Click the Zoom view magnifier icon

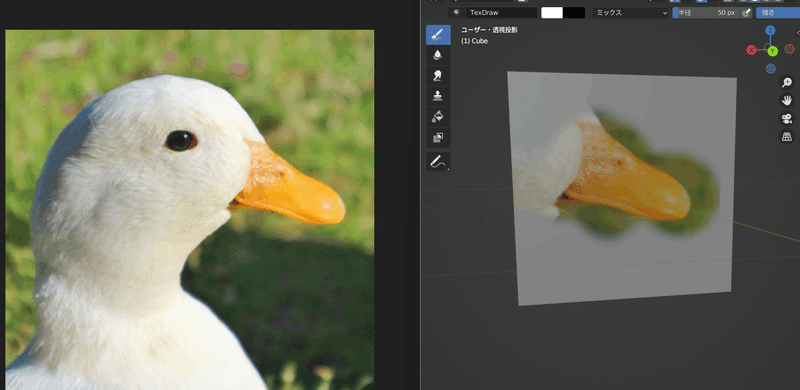787,83
